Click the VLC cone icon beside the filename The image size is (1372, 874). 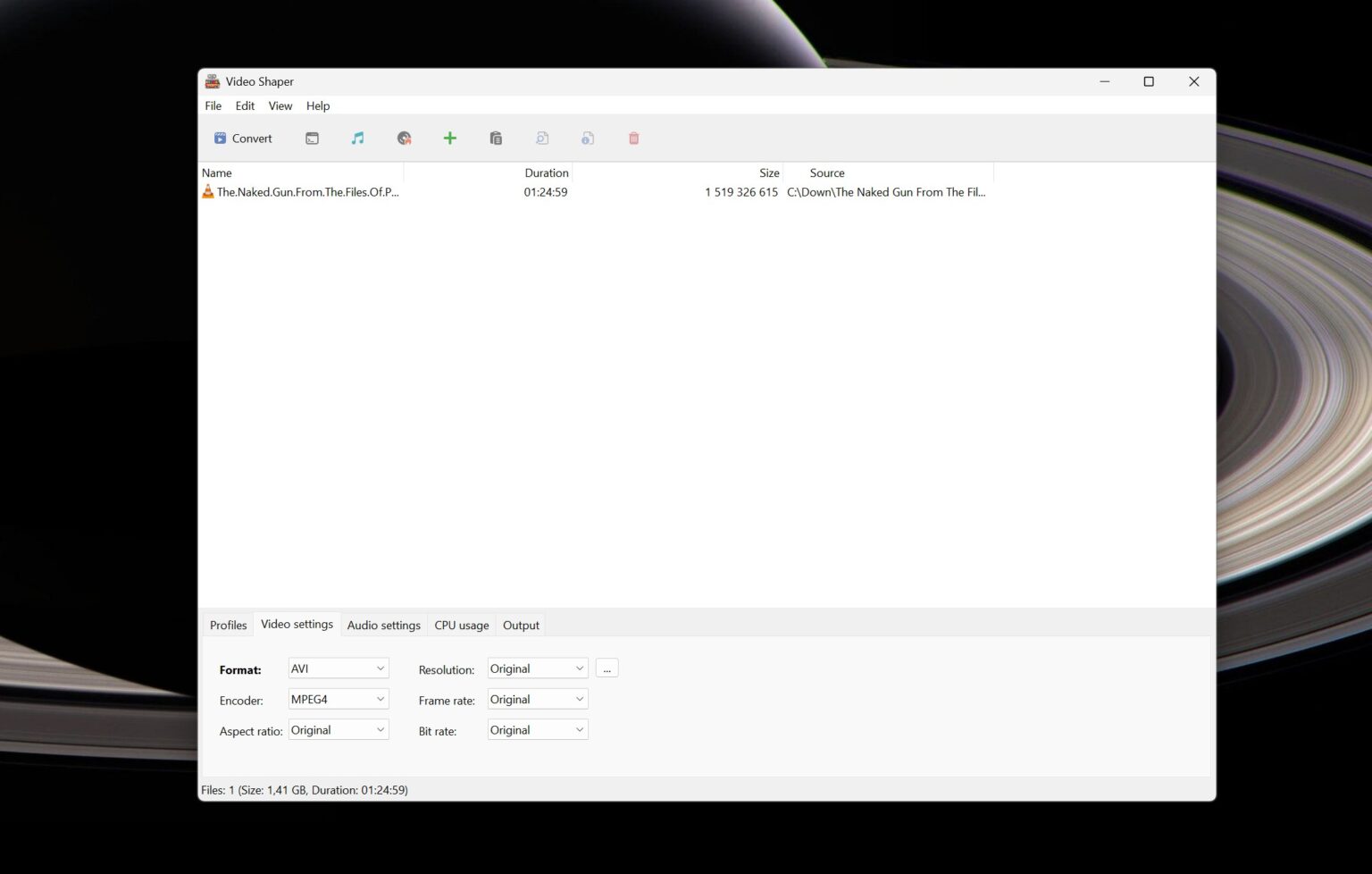pos(207,191)
